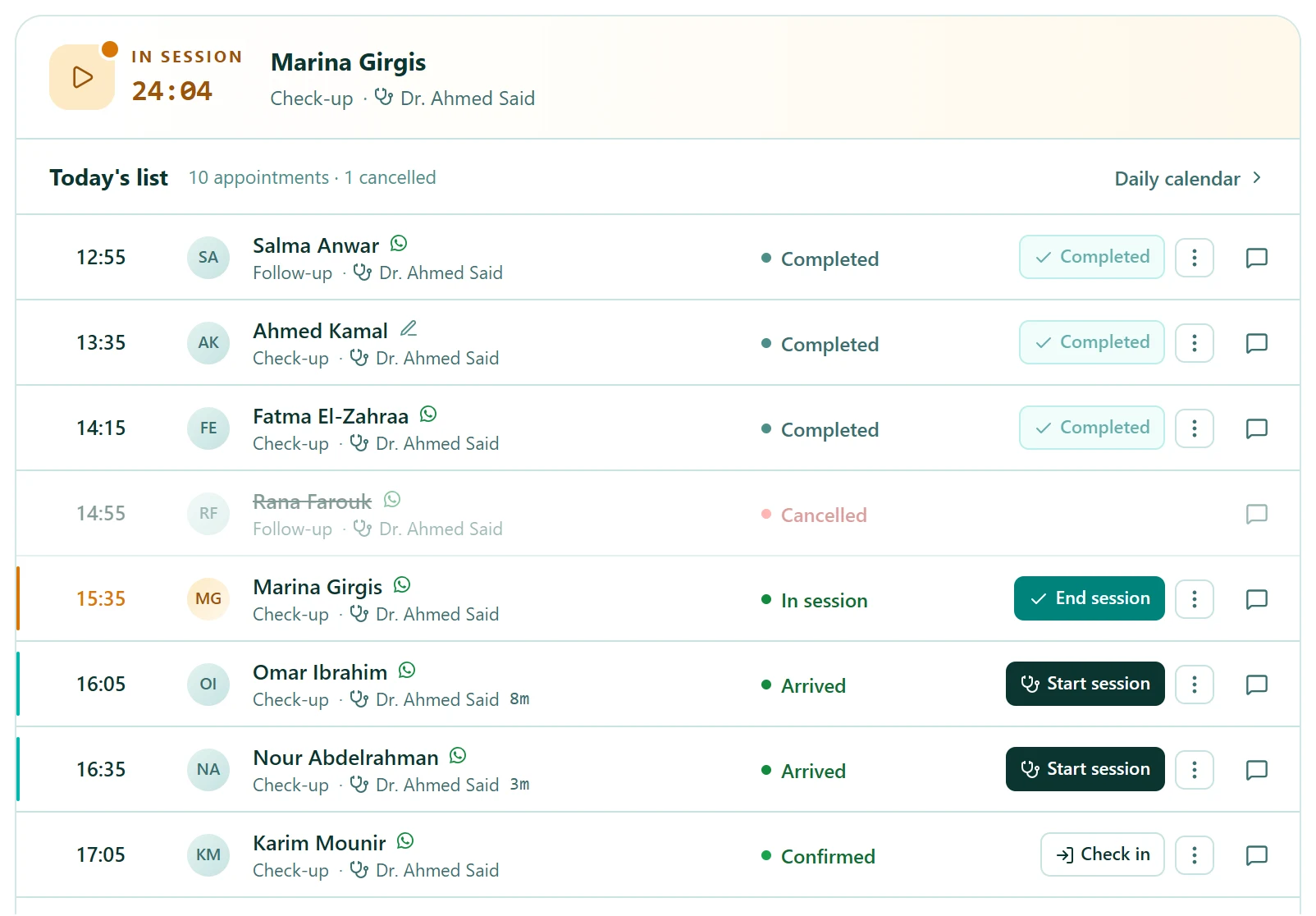Open WhatsApp for Fatma El-Zahraa
The image size is (1316, 916).
coord(428,414)
